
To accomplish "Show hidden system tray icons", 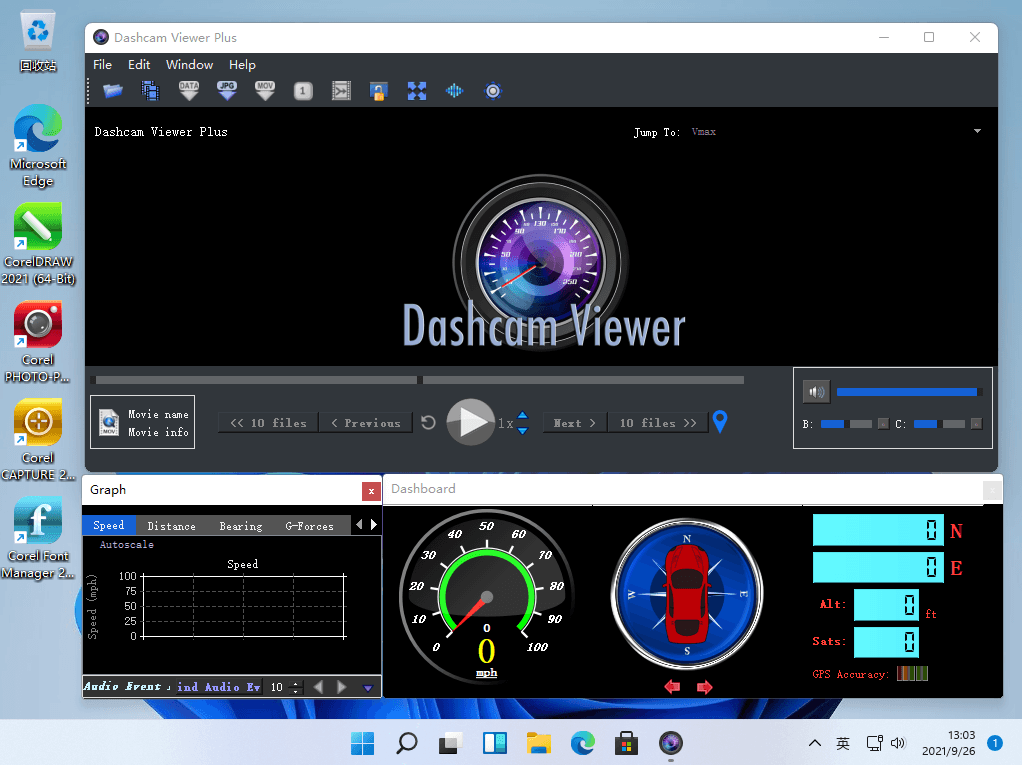I will coord(815,743).
